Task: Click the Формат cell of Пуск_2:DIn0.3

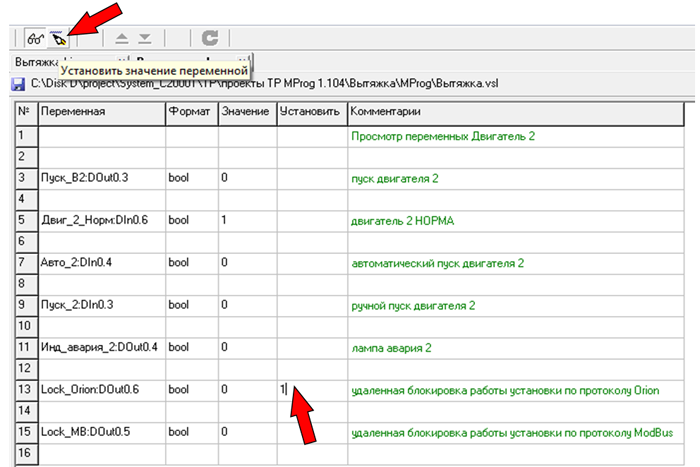Action: (x=191, y=304)
